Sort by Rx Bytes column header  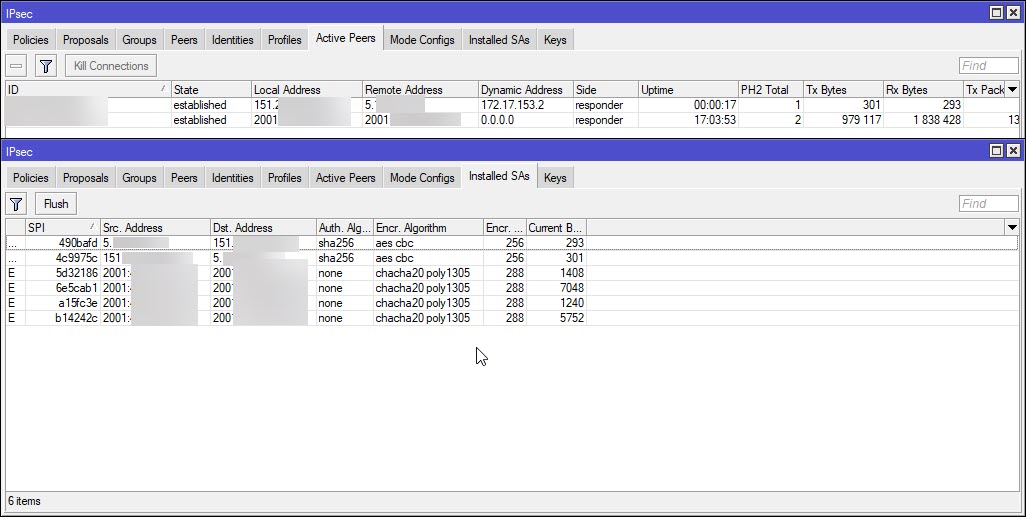tap(923, 90)
